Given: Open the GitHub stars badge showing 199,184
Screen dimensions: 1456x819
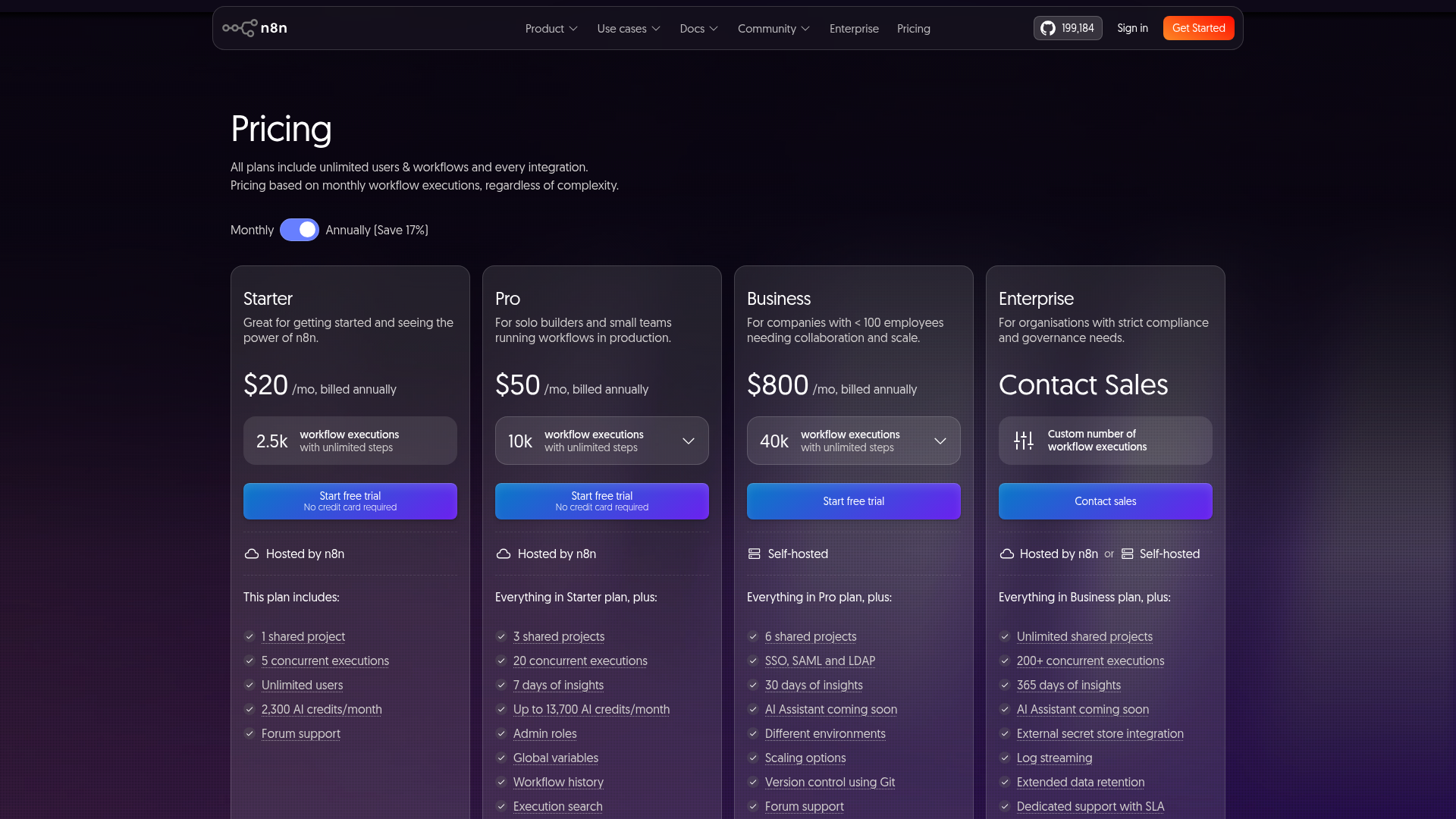Looking at the screenshot, I should [1068, 28].
